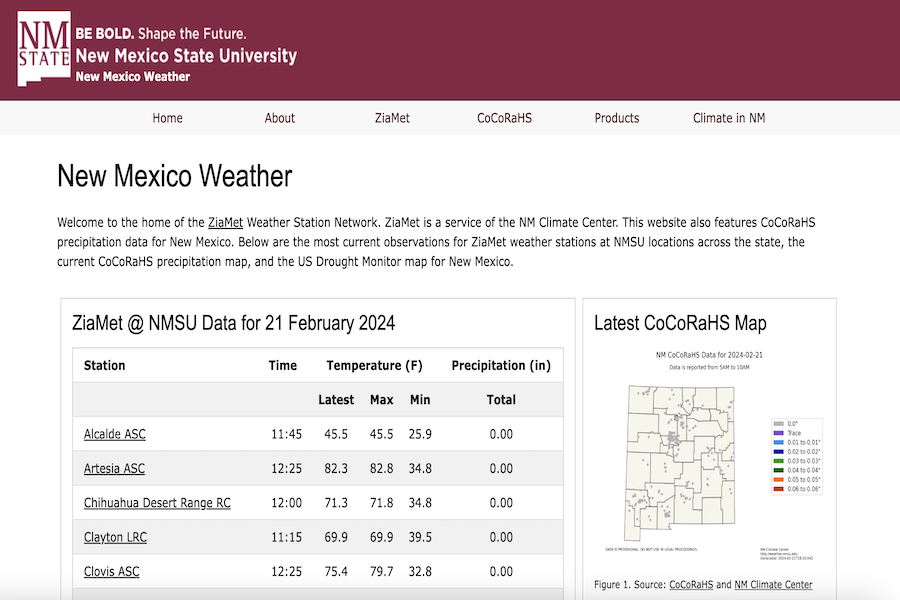Image resolution: width=900 pixels, height=600 pixels.
Task: Click Clovis ASC max temperature 79.7
Action: point(382,572)
